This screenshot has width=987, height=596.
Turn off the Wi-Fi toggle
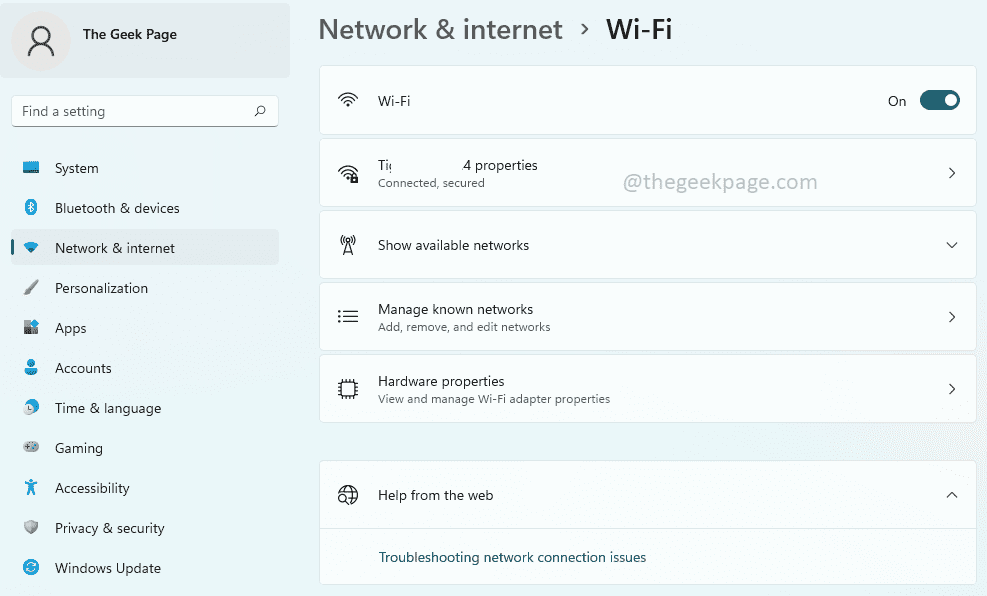coord(938,100)
